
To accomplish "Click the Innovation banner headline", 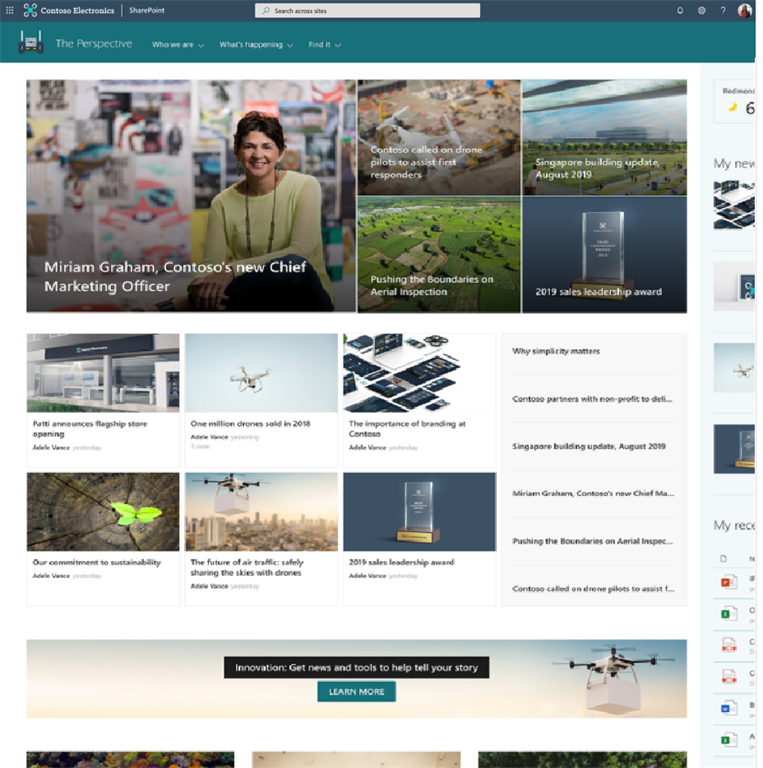I will (x=357, y=668).
